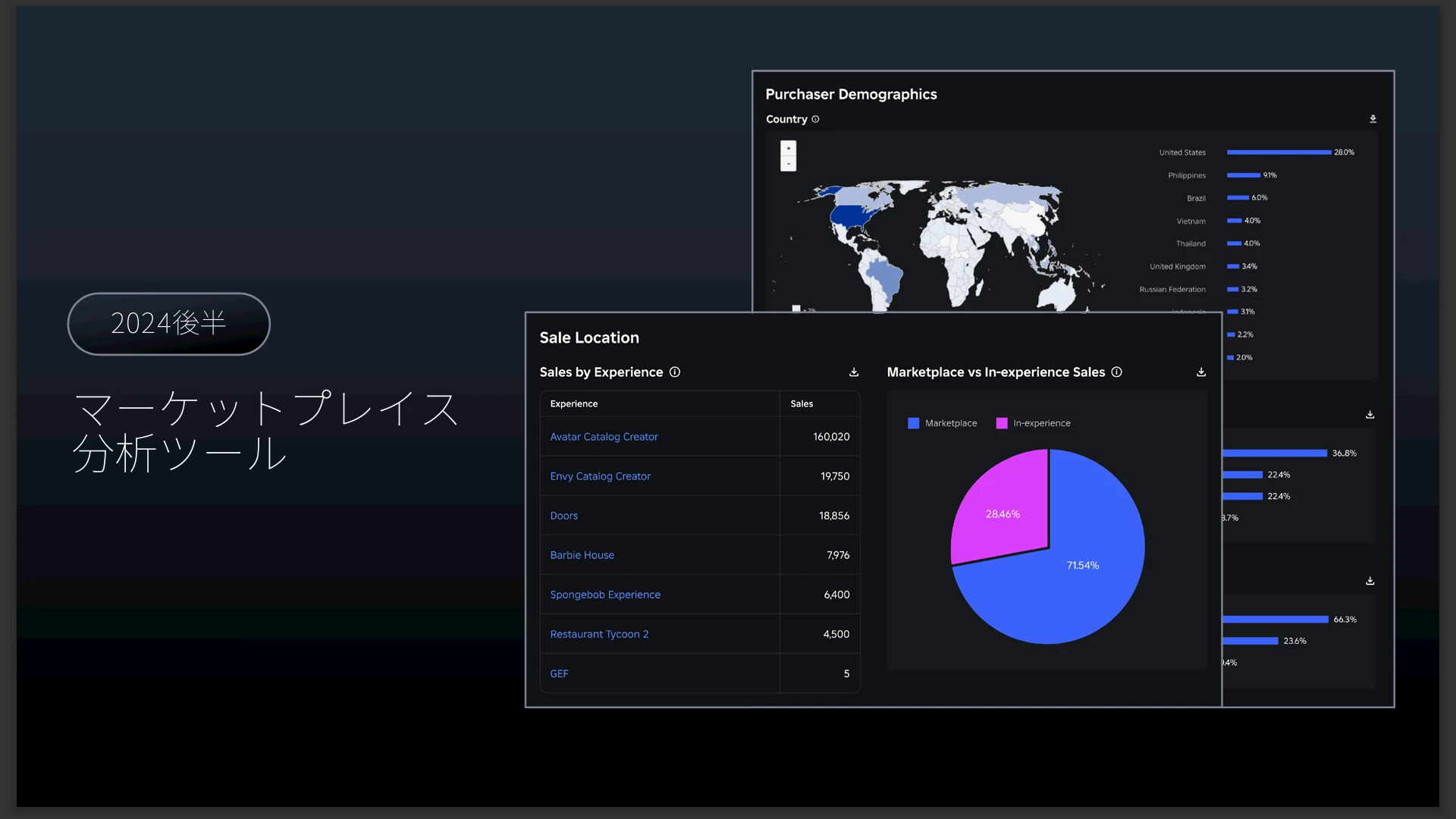Viewport: 1456px width, 819px height.
Task: Click the Sales column header
Action: pos(802,403)
